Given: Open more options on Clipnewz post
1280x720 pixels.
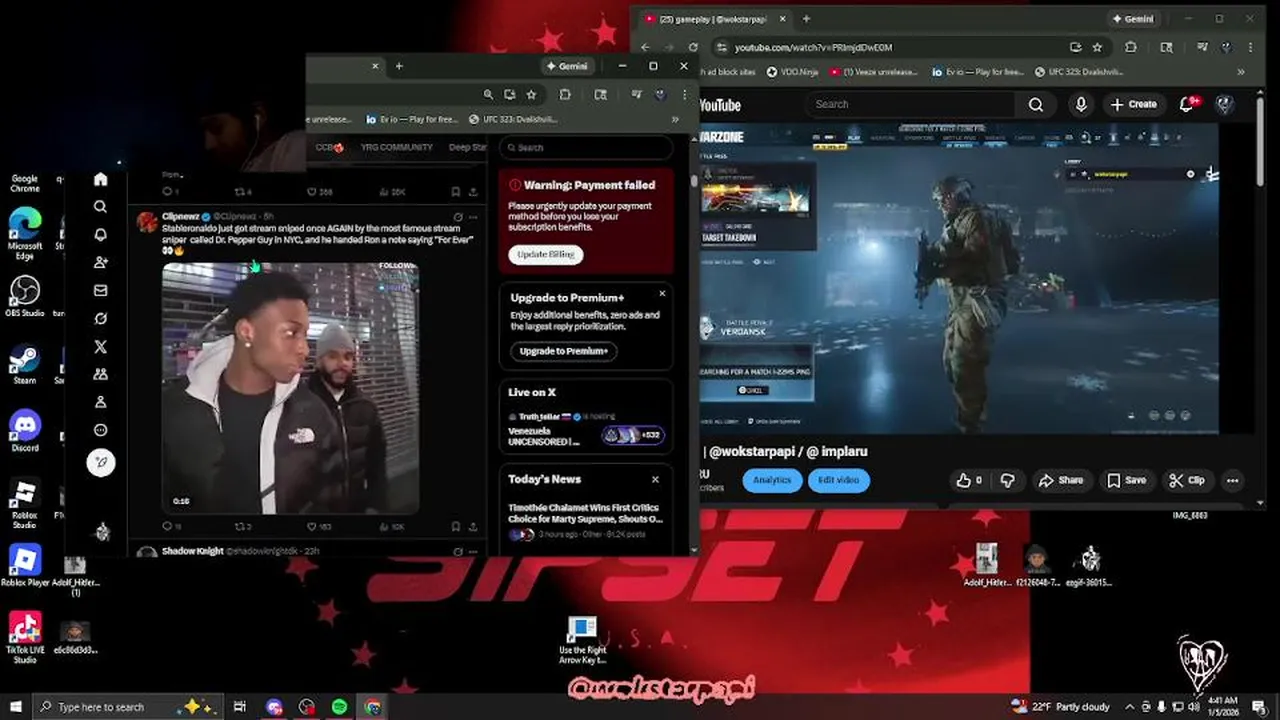Looking at the screenshot, I should pos(473,217).
